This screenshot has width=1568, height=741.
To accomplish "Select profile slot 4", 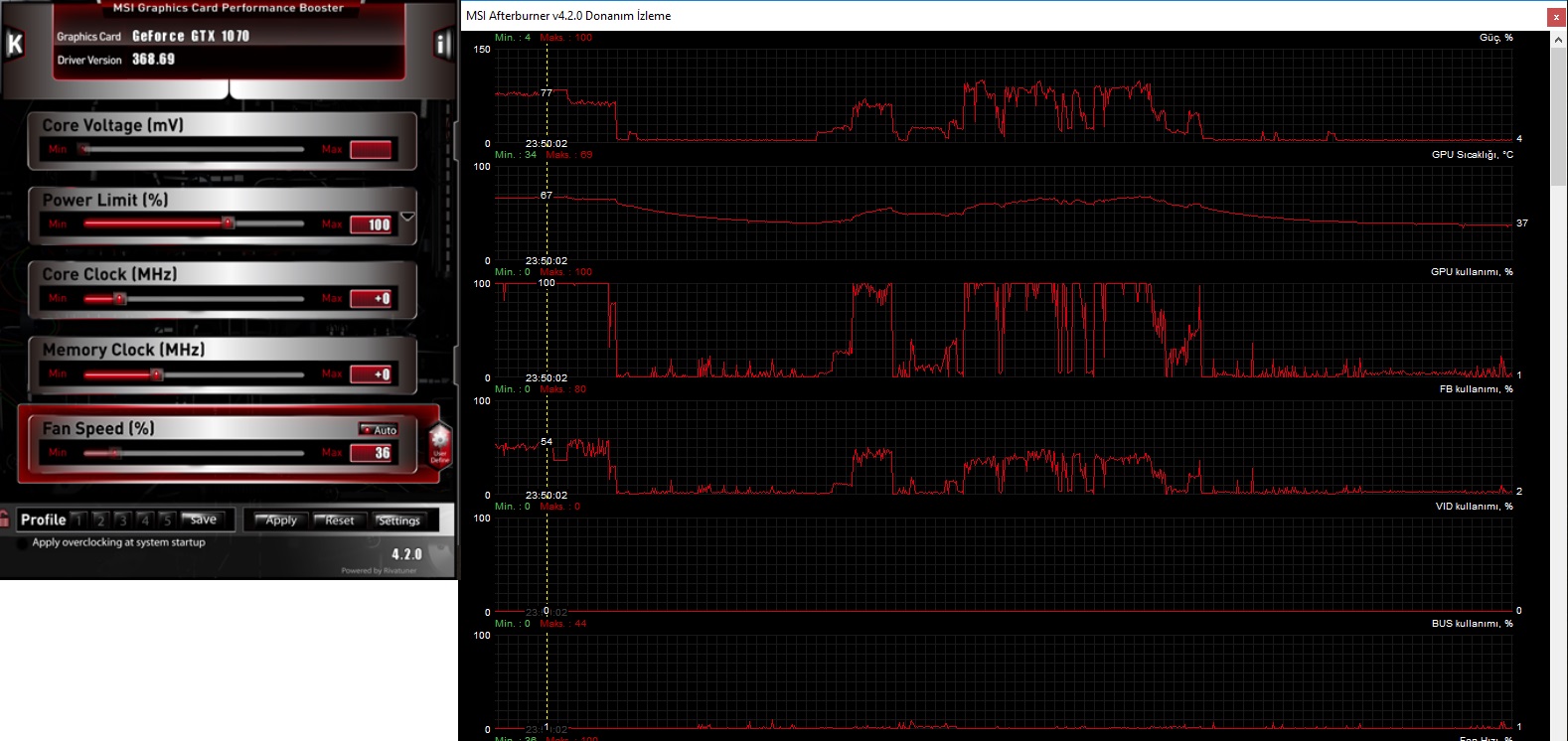I will click(x=144, y=519).
